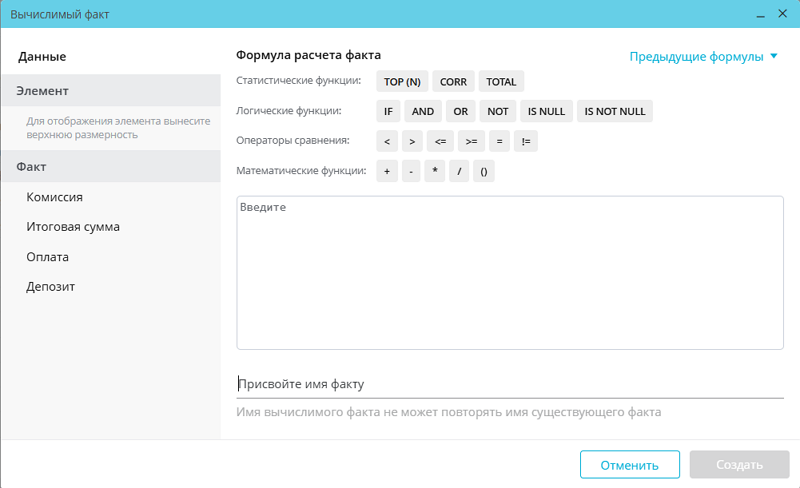Viewport: 800px width, 488px height.
Task: Select the Оплата fact
Action: pos(47,257)
